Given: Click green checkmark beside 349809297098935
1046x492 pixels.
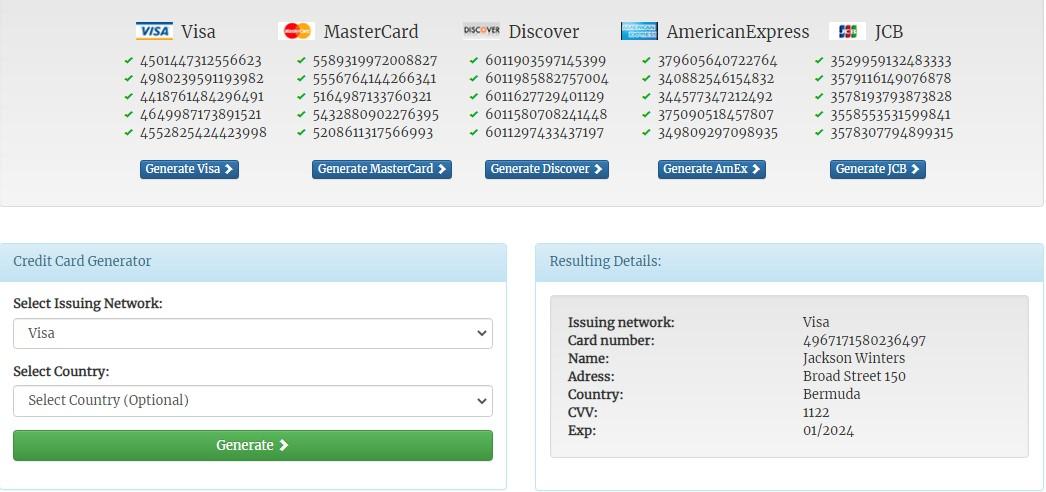Looking at the screenshot, I should (x=646, y=133).
